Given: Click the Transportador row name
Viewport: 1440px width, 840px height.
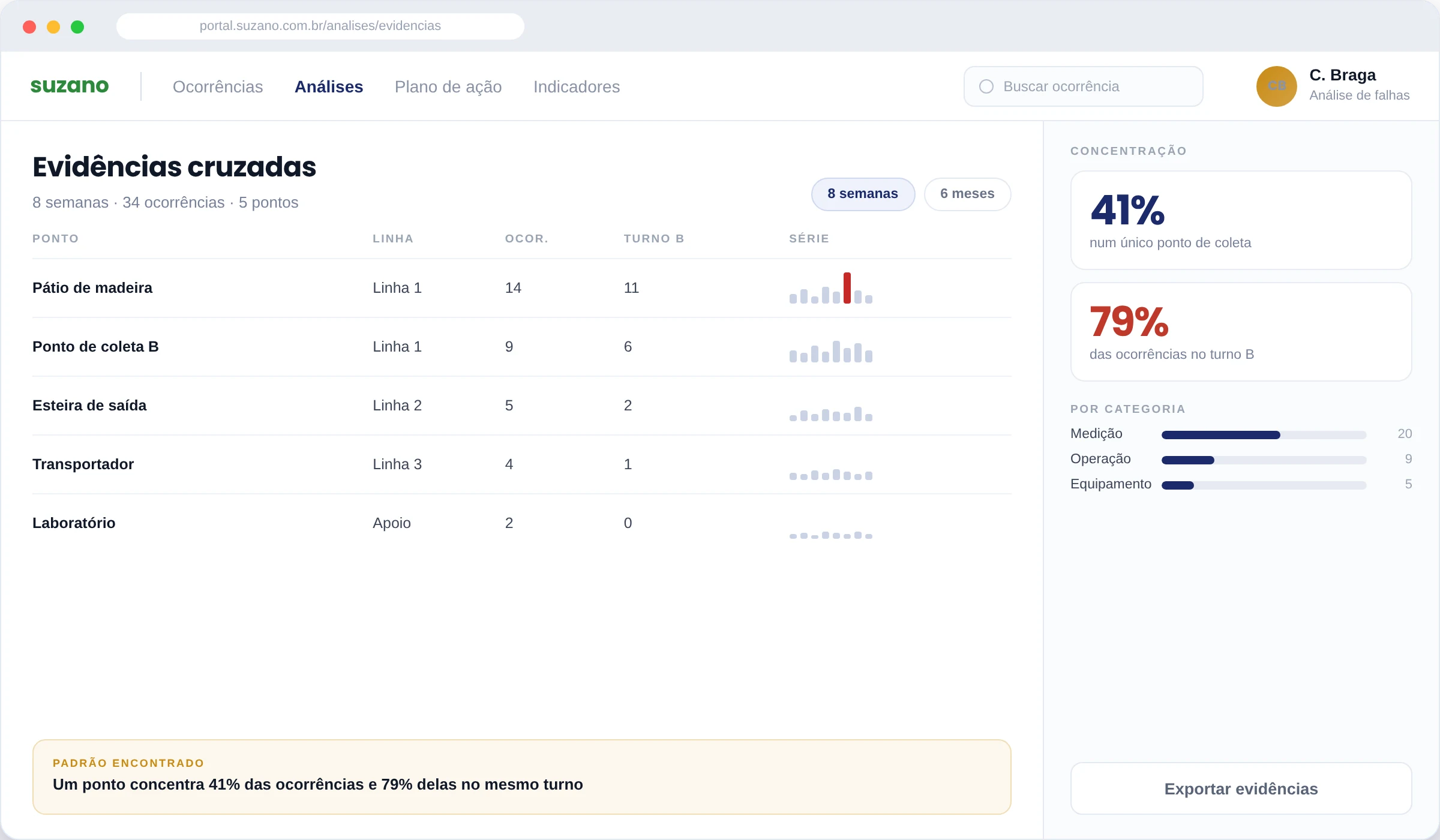Looking at the screenshot, I should (x=83, y=464).
